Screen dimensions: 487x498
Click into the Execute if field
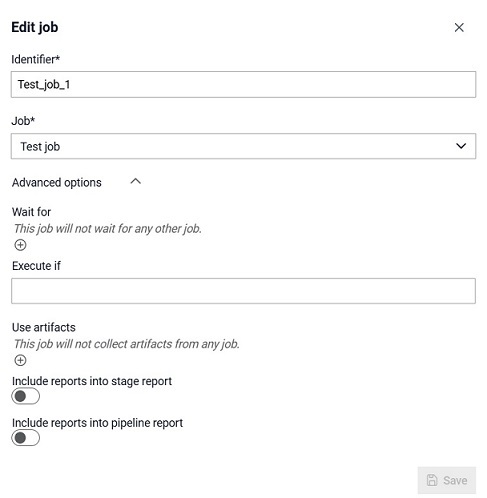(x=243, y=291)
